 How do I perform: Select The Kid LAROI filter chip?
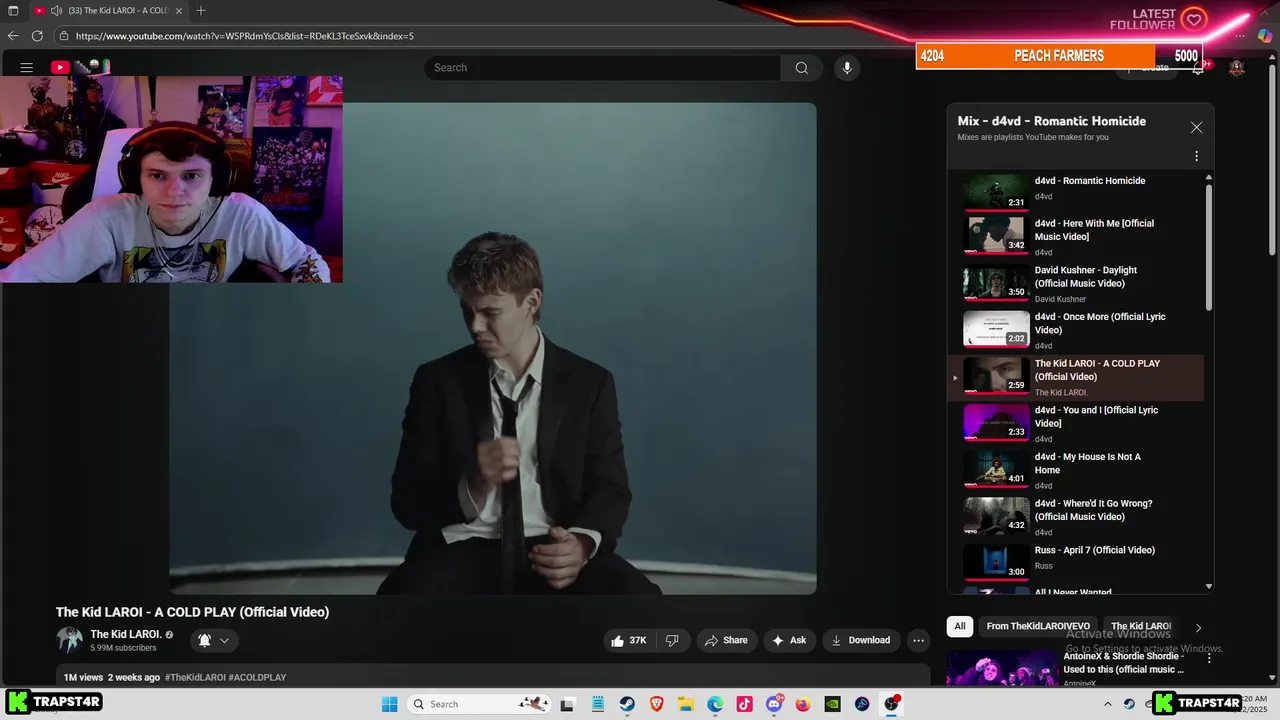[1141, 626]
